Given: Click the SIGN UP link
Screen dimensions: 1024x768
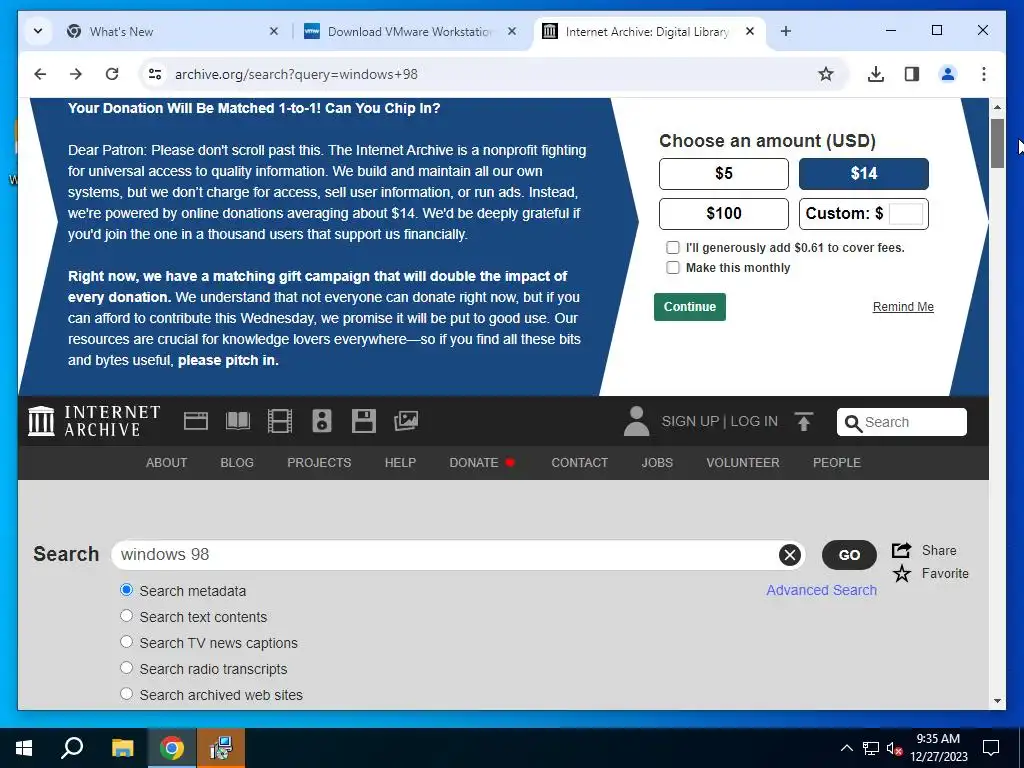Looking at the screenshot, I should pyautogui.click(x=690, y=421).
